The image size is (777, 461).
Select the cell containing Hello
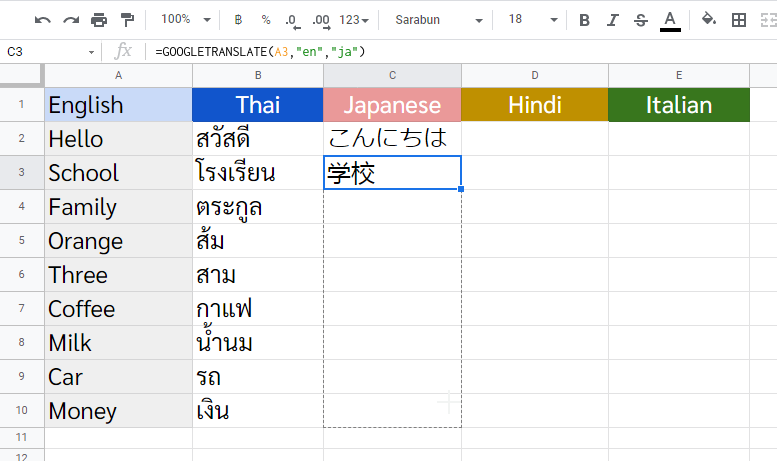(118, 139)
